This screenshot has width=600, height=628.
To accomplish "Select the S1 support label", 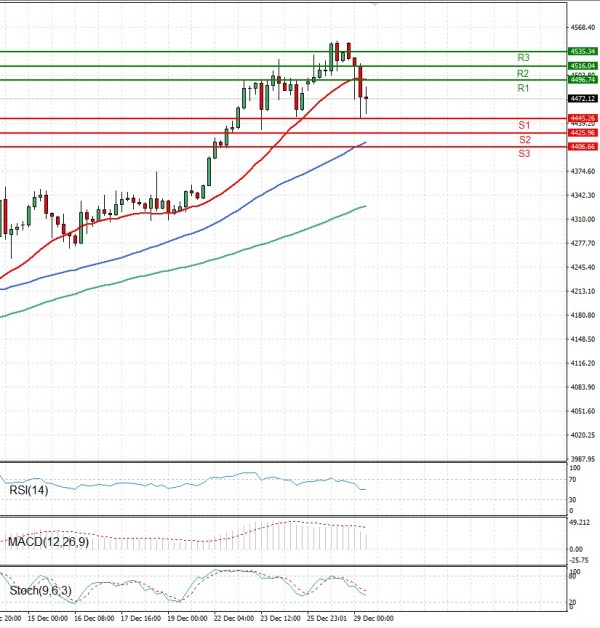I will (x=523, y=125).
